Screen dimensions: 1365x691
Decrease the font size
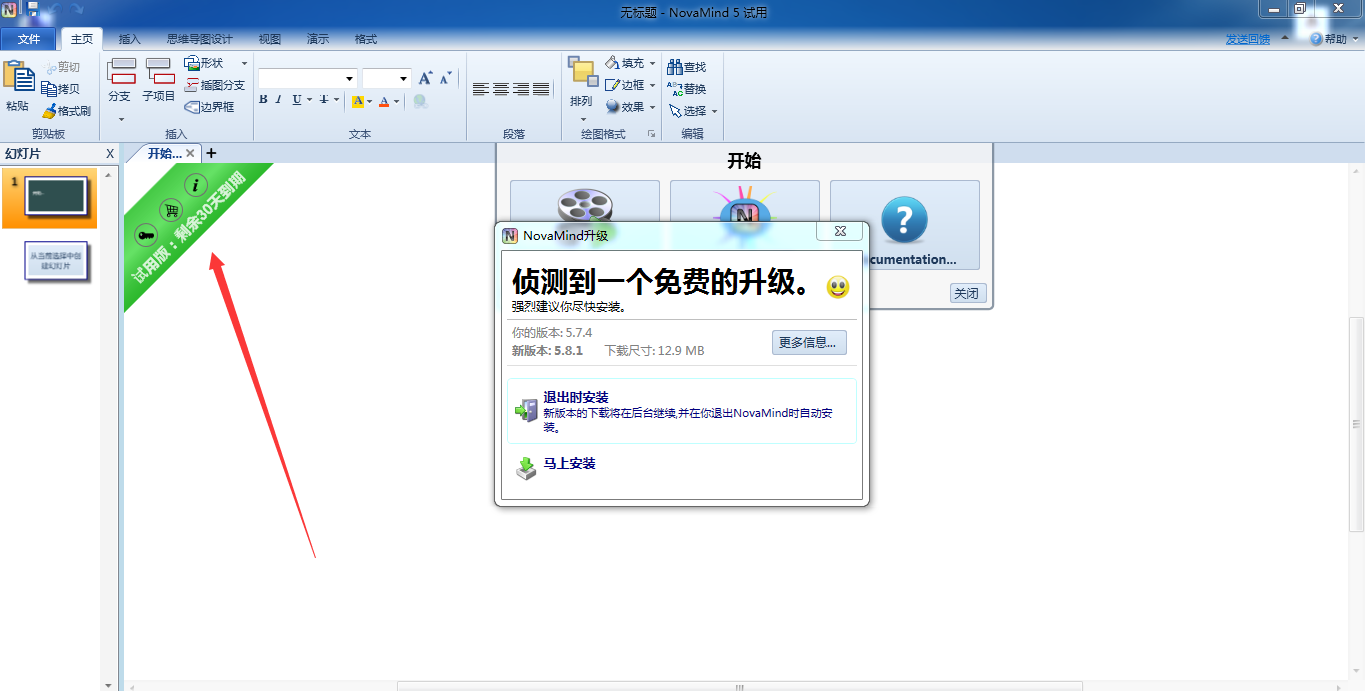(x=446, y=78)
